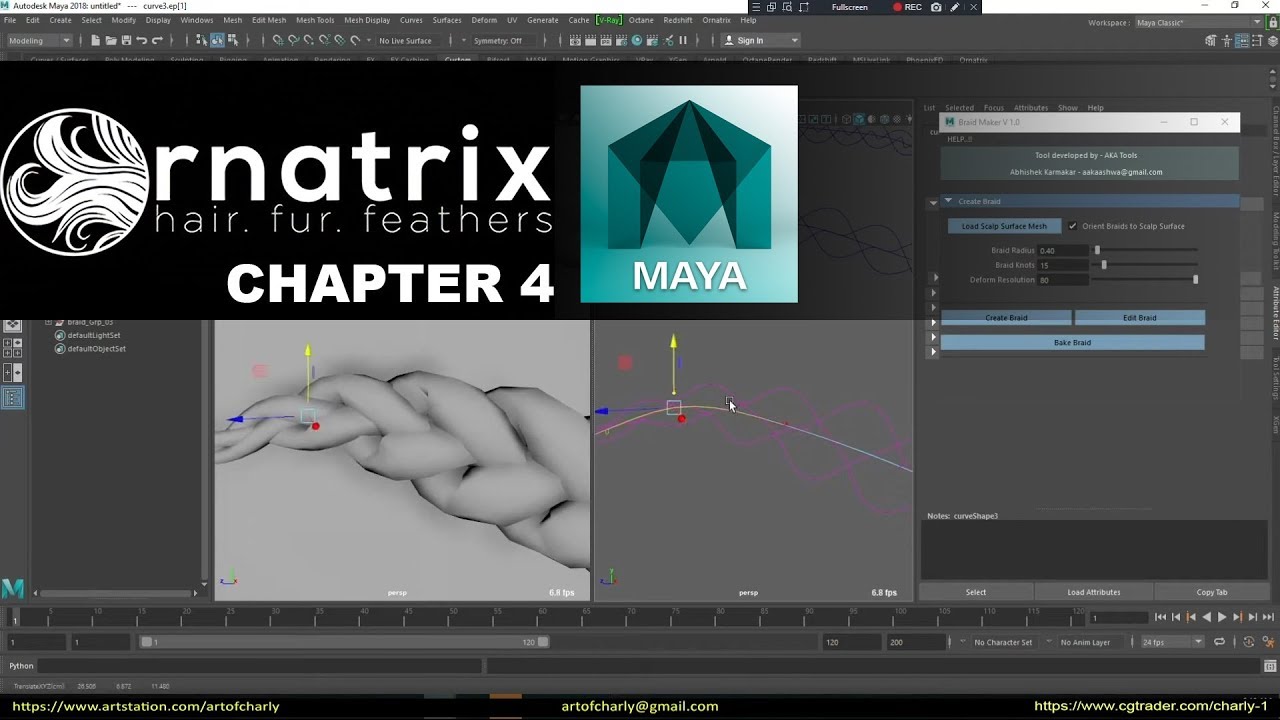1280x720 pixels.
Task: Show the Channel Box layers icon
Action: 1272,40
